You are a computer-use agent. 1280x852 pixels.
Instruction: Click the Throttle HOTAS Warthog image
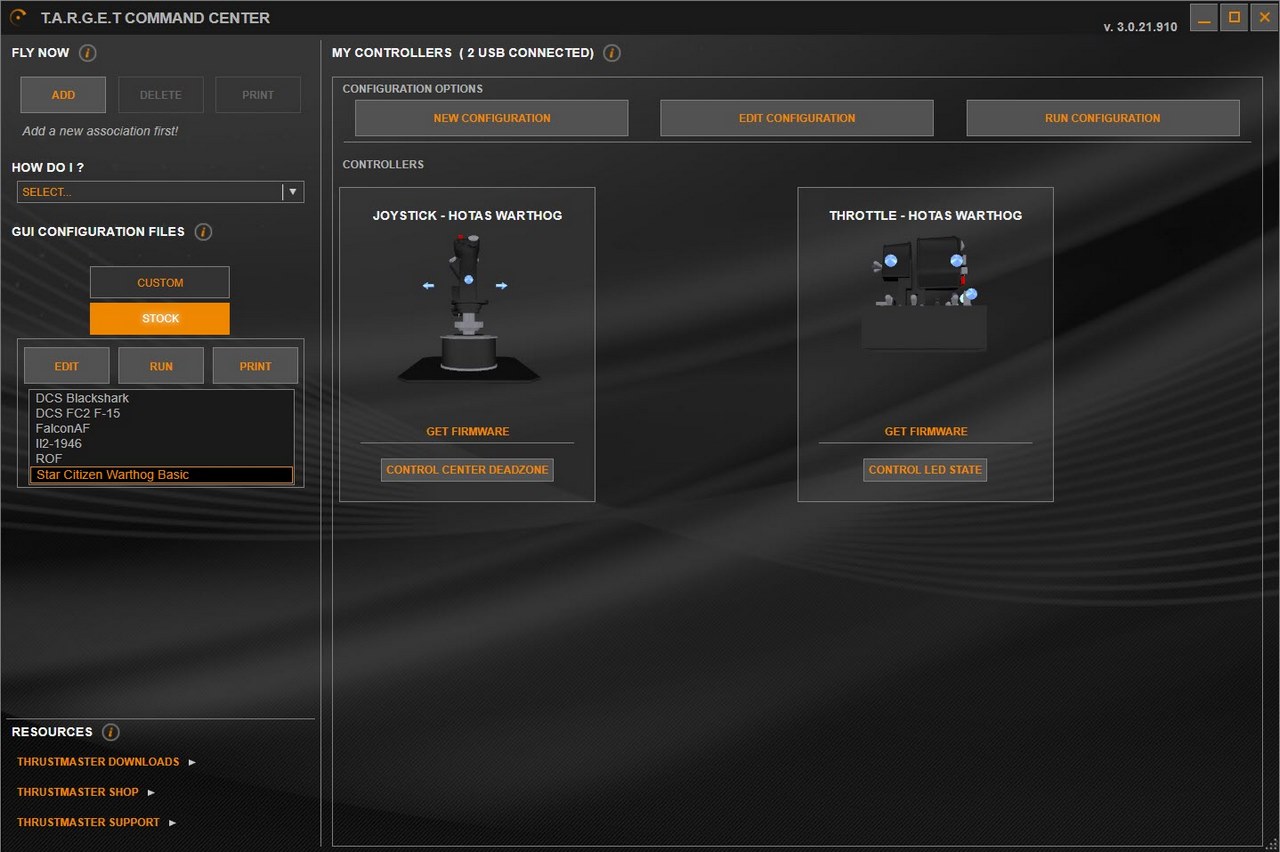pyautogui.click(x=925, y=293)
